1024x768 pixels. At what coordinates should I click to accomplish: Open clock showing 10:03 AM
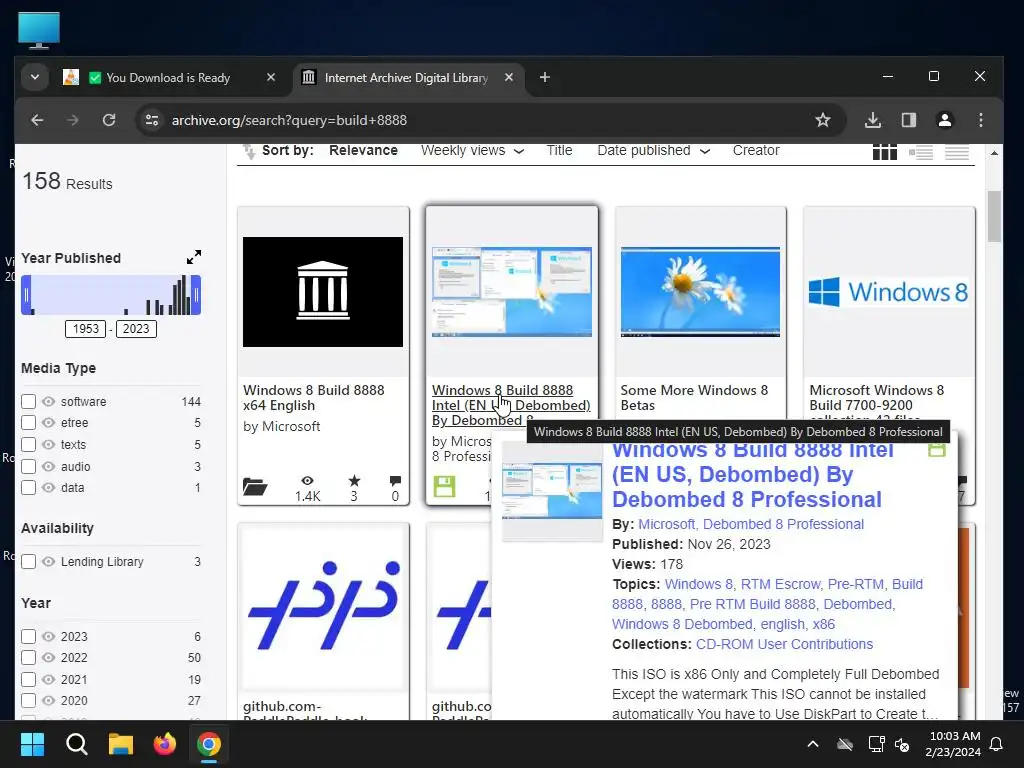click(x=954, y=744)
